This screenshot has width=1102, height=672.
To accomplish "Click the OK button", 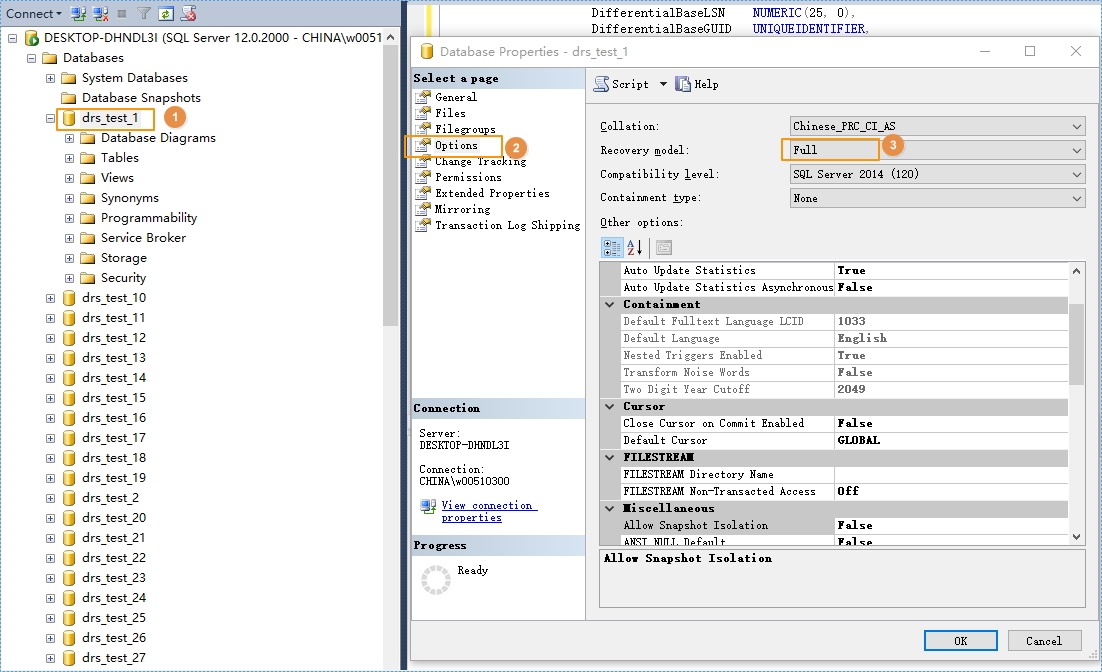I will pyautogui.click(x=960, y=641).
